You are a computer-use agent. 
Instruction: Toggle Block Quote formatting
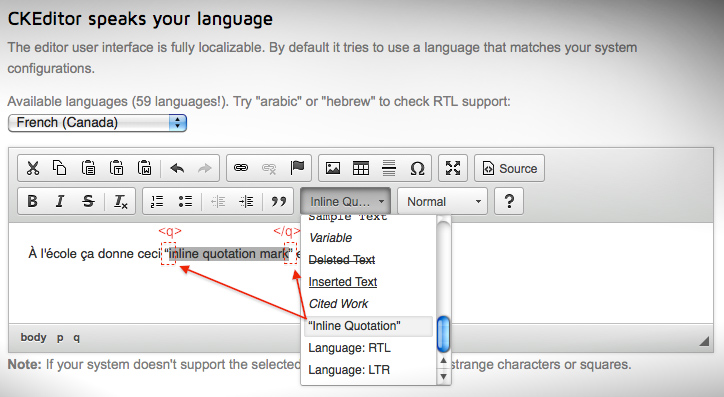tap(278, 201)
